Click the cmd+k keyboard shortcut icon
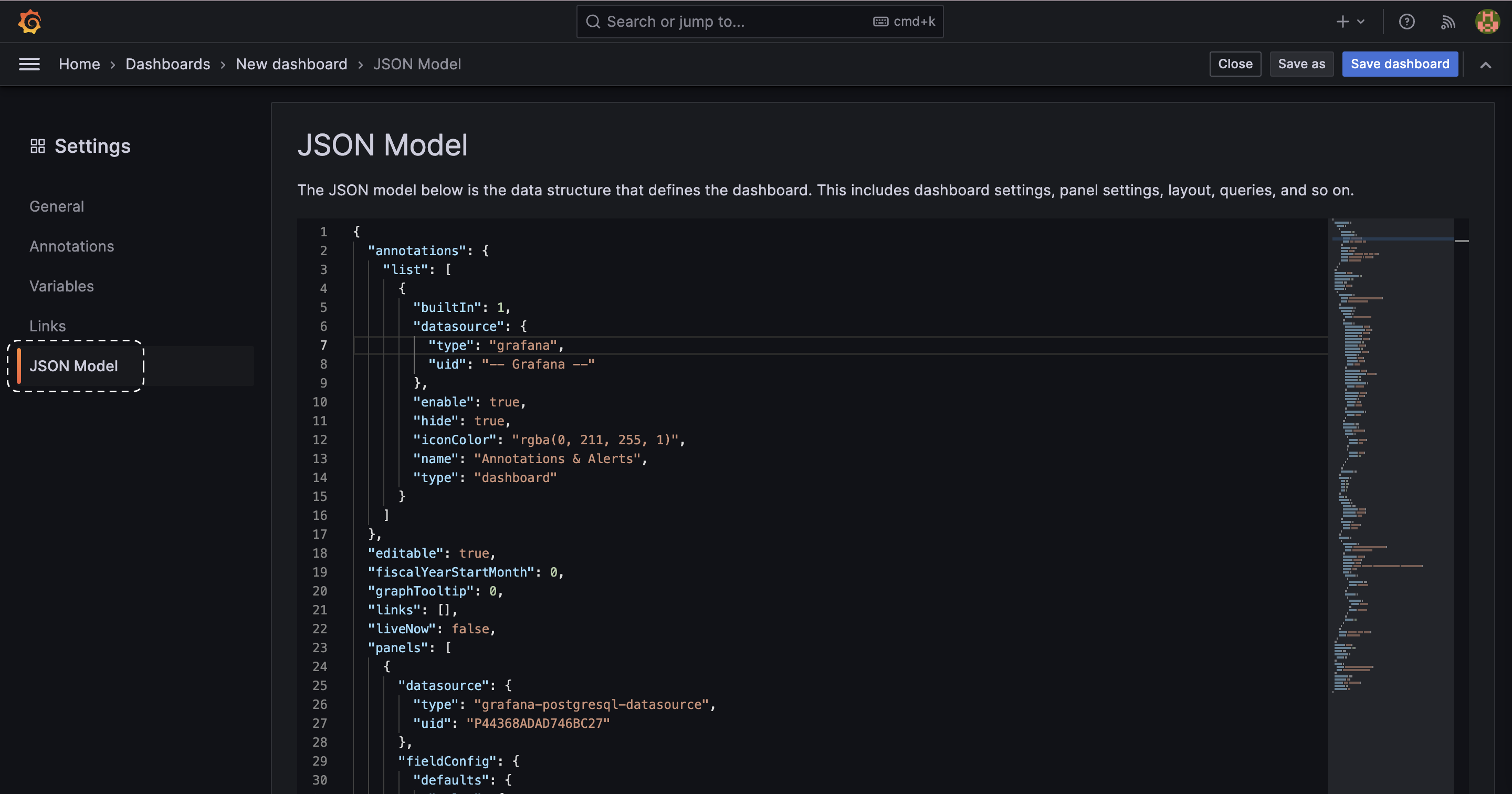The image size is (1512, 794). (880, 22)
